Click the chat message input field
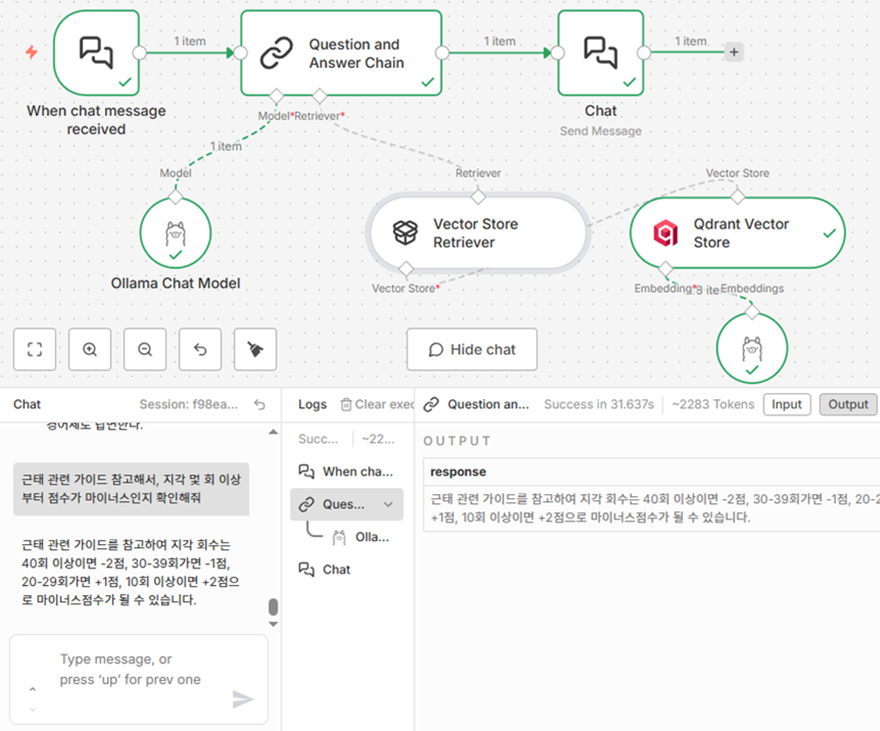The width and height of the screenshot is (880, 731). coord(130,669)
